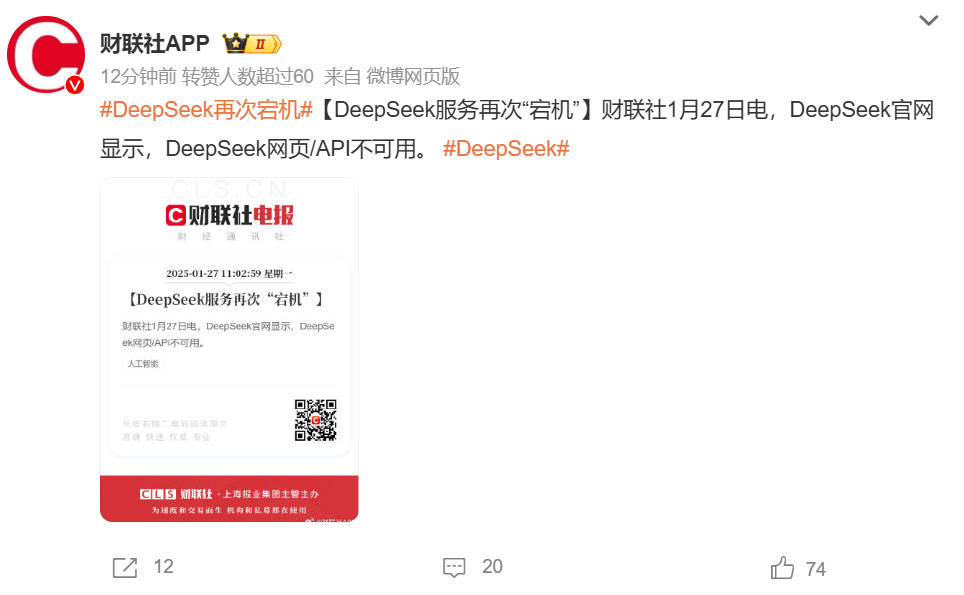The width and height of the screenshot is (964, 595).
Task: View the 财联社电报 attached image
Action: (229, 350)
